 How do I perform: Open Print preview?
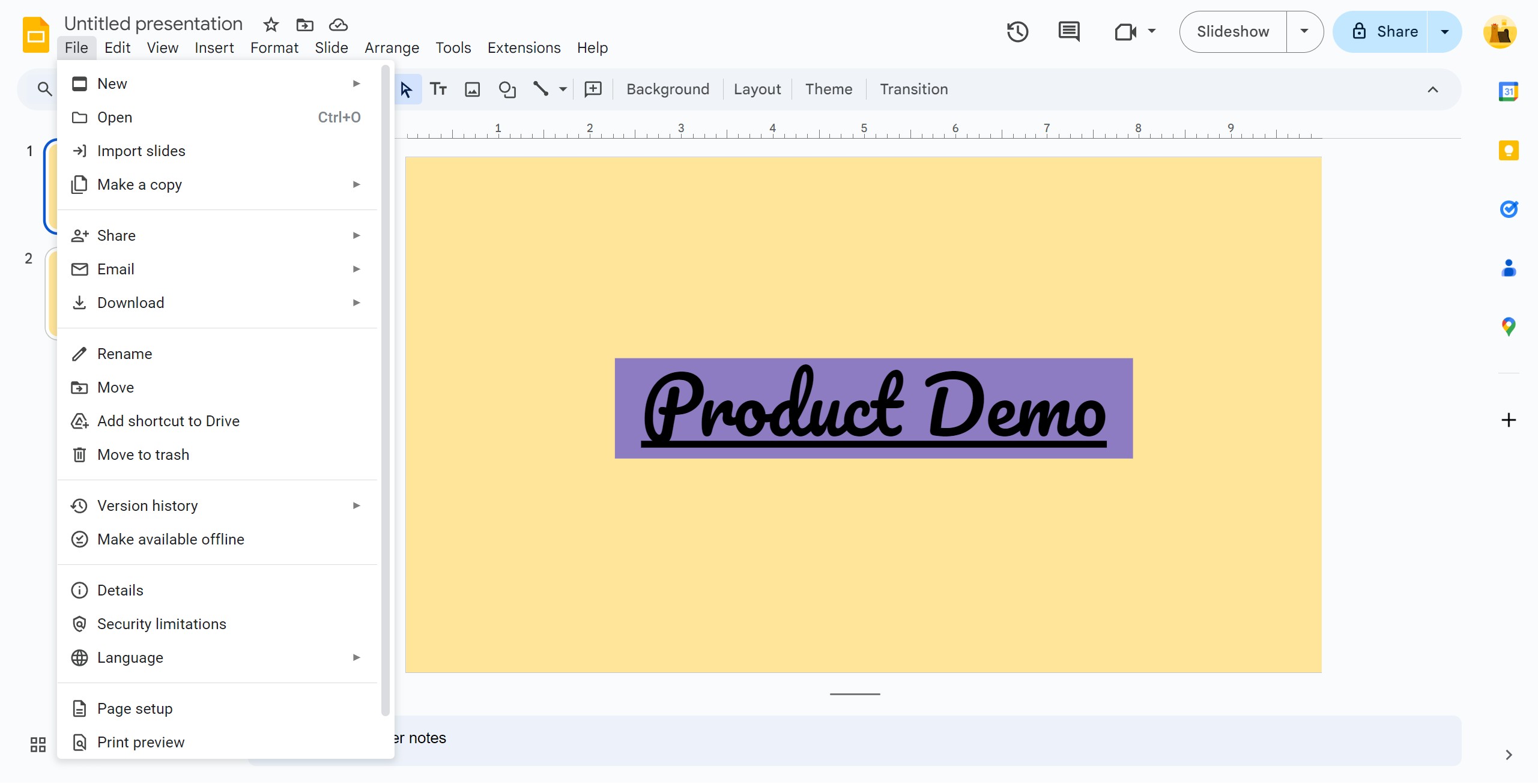(217, 742)
